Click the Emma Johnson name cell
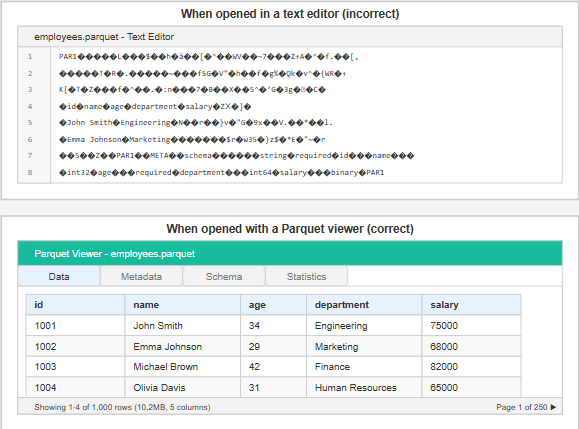The height and width of the screenshot is (429, 579). [183, 346]
